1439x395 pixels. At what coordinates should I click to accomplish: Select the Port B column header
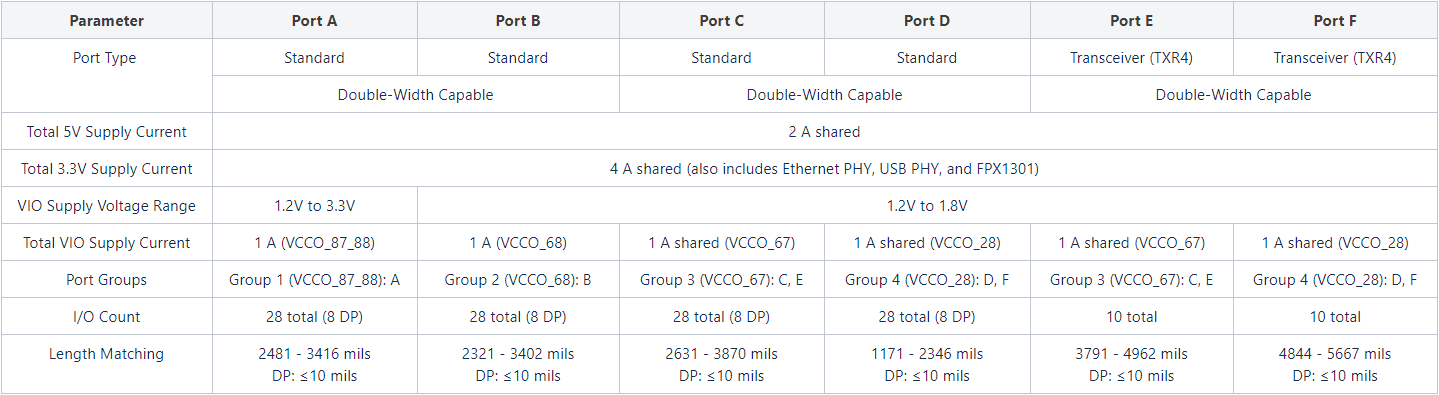(x=518, y=20)
